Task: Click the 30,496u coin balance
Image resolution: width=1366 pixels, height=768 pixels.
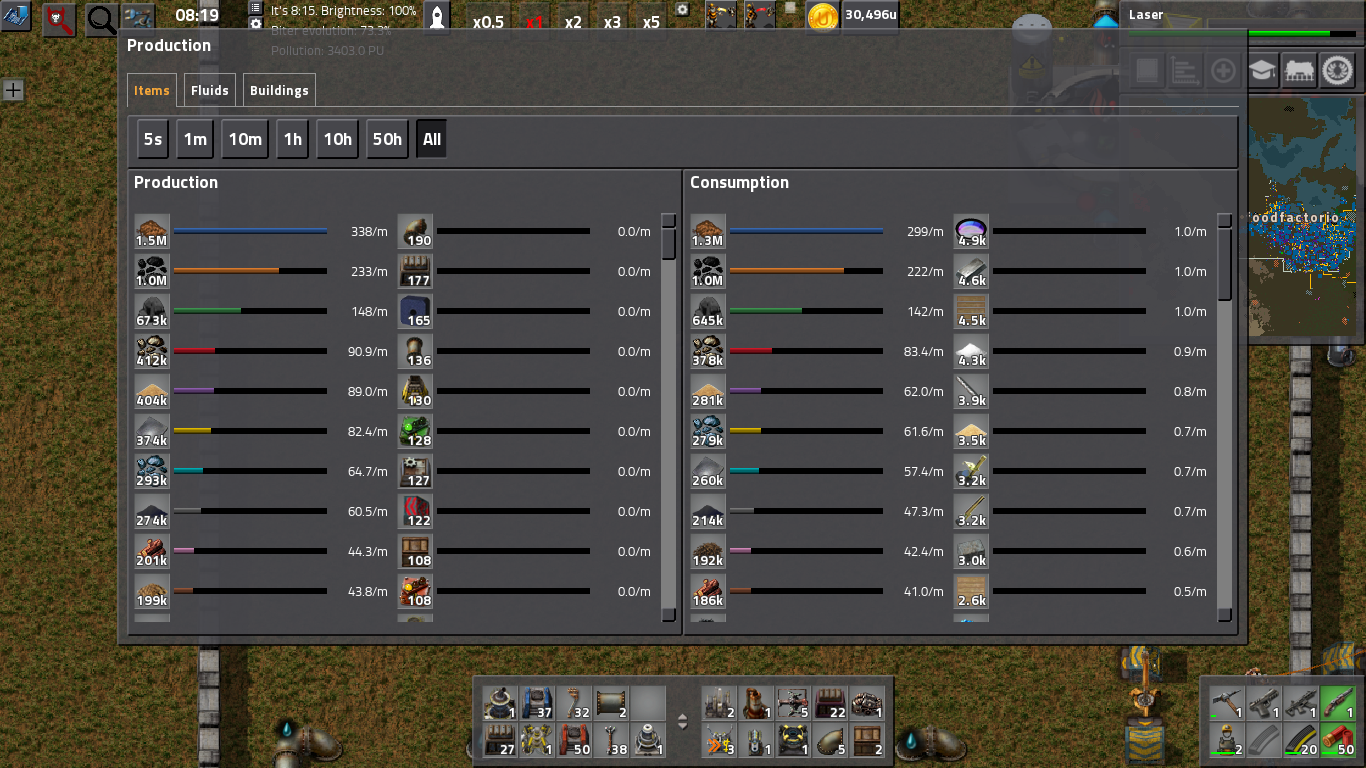Action: pos(870,14)
